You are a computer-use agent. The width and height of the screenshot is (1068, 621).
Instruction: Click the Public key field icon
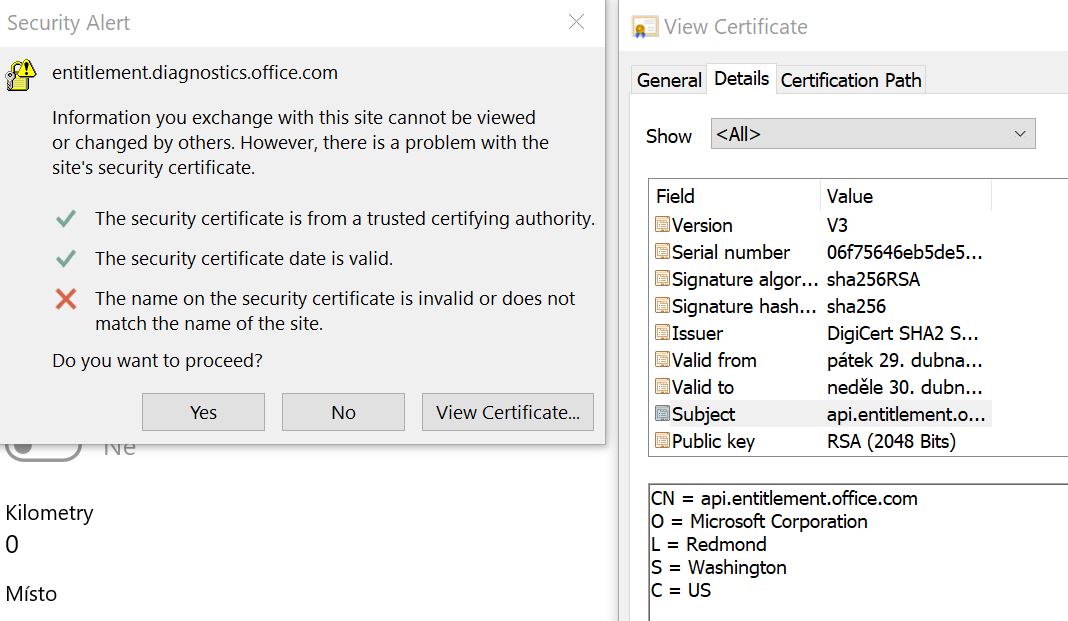[x=662, y=441]
